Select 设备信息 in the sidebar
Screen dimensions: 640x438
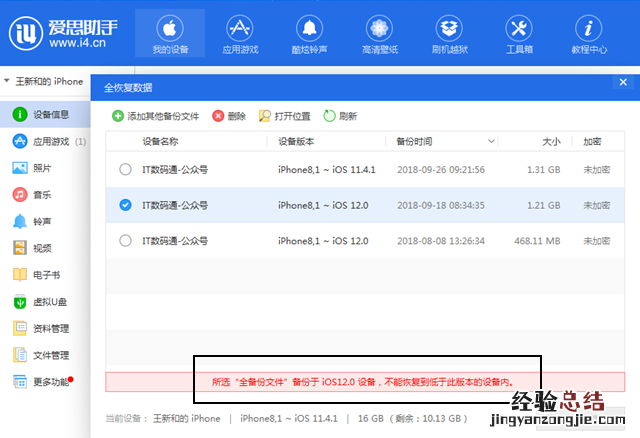pos(45,114)
